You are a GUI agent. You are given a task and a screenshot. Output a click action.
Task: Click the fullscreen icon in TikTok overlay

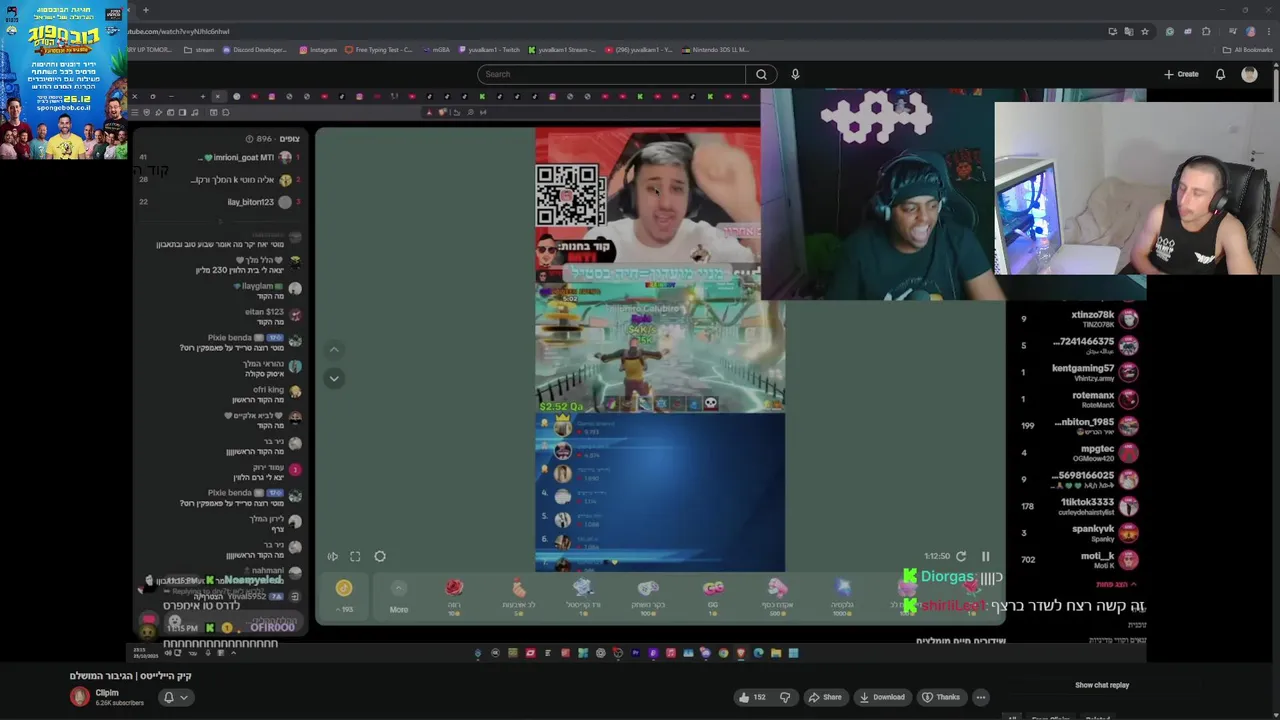click(x=355, y=557)
